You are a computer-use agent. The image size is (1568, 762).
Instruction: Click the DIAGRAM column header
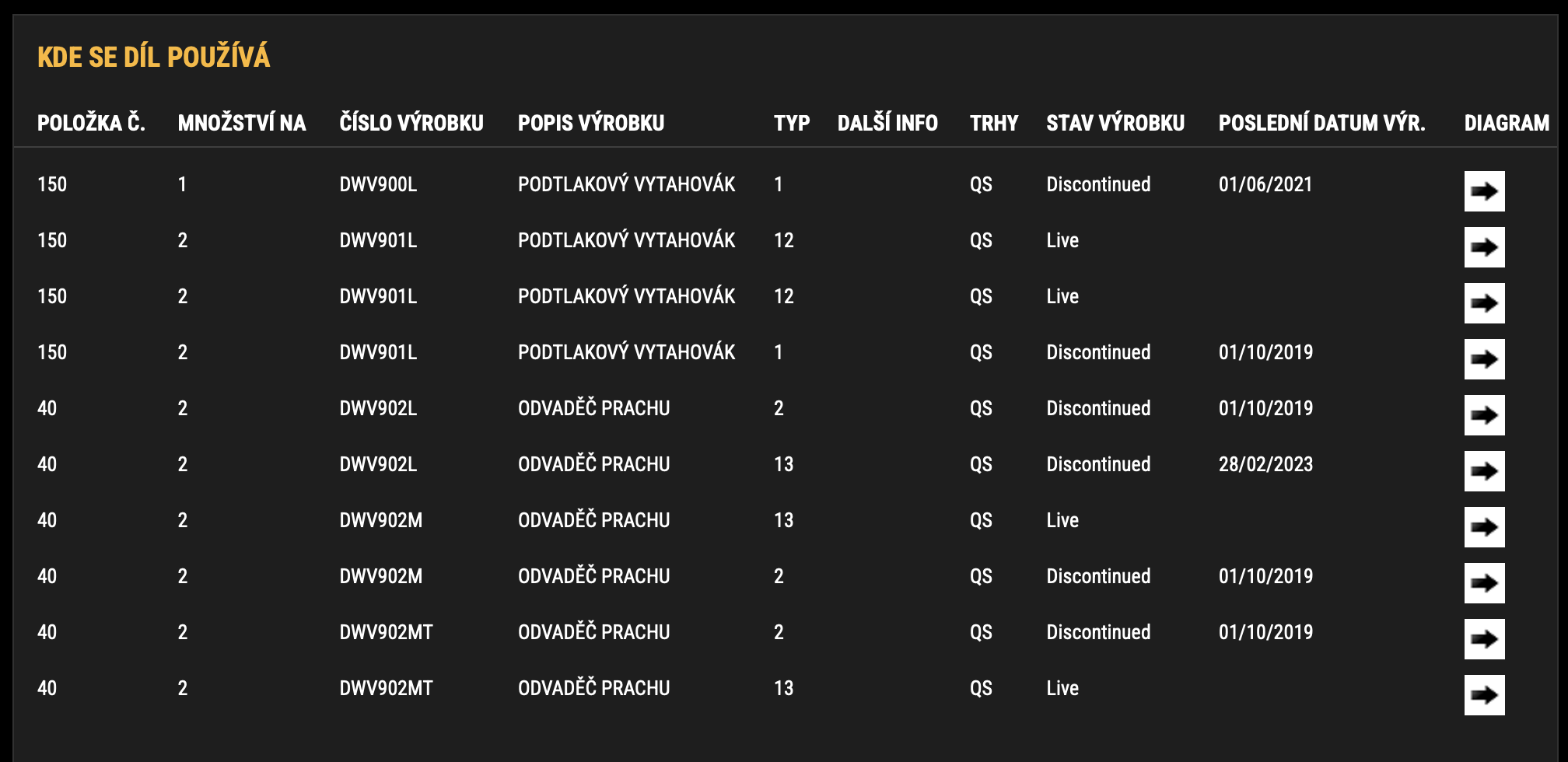(1507, 123)
